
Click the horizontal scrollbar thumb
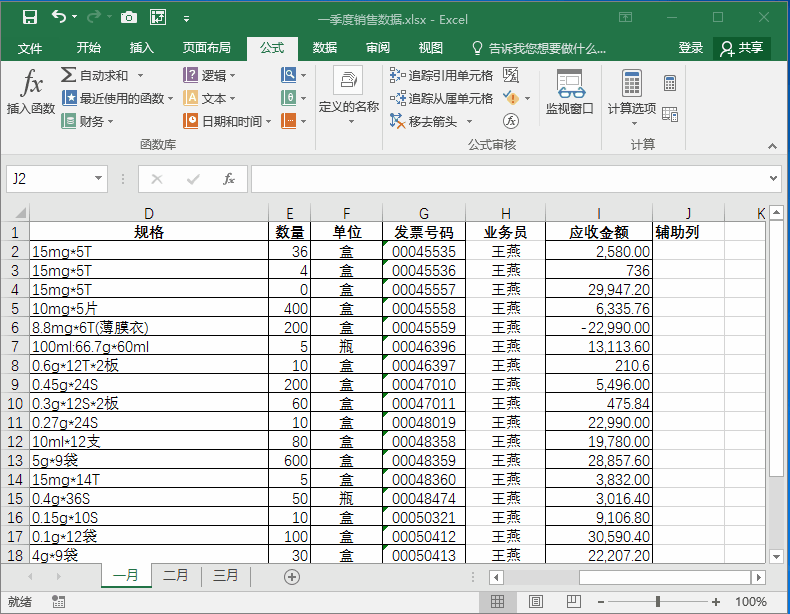click(x=665, y=577)
